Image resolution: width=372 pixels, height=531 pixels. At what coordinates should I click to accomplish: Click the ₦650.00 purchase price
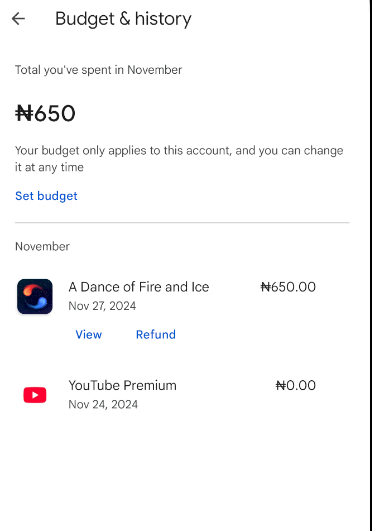click(x=288, y=287)
